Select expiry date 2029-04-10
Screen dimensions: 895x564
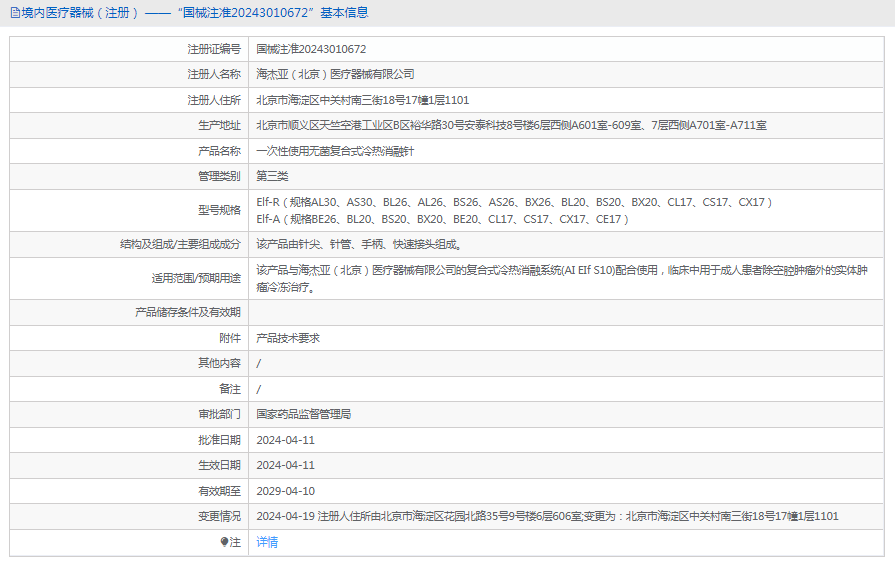285,491
